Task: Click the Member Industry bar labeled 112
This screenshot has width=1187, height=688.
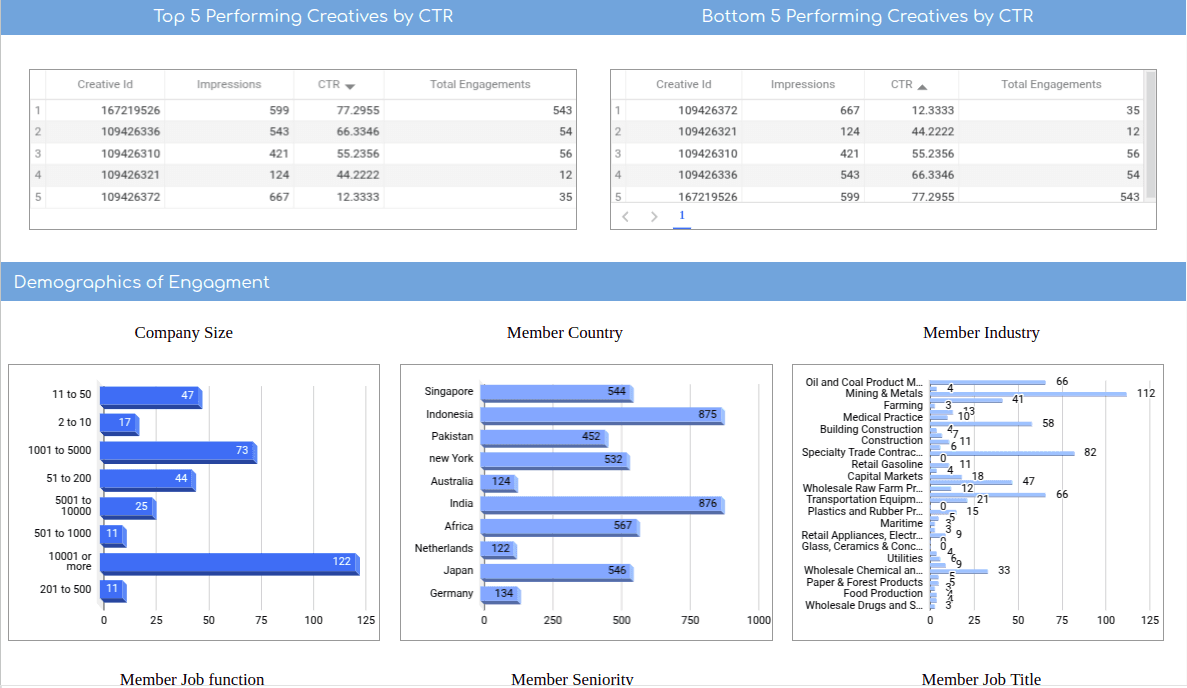Action: tap(1028, 394)
